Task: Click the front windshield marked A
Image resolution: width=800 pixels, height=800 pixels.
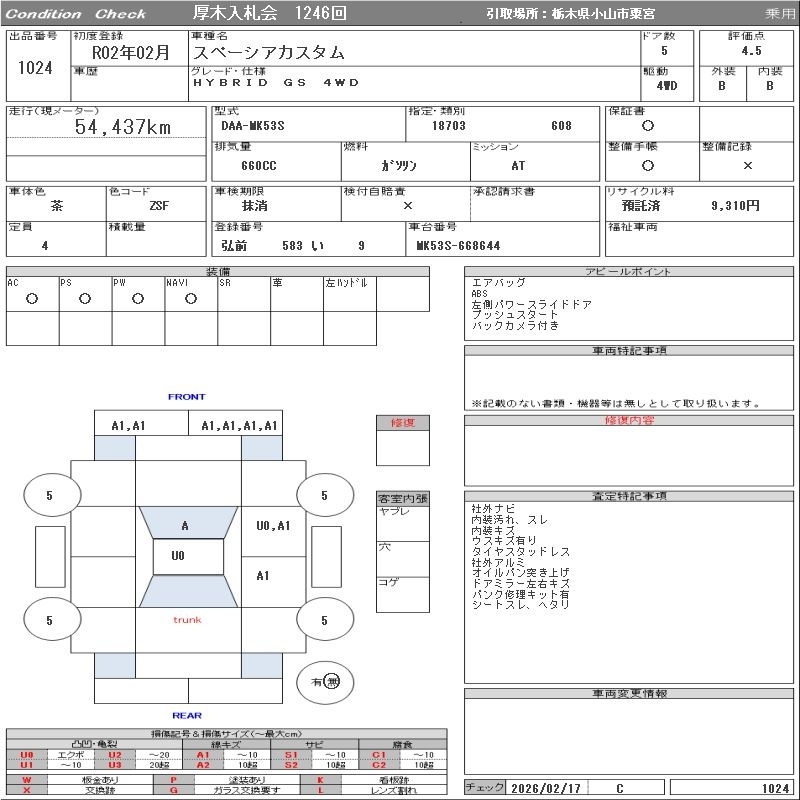Action: pos(186,525)
